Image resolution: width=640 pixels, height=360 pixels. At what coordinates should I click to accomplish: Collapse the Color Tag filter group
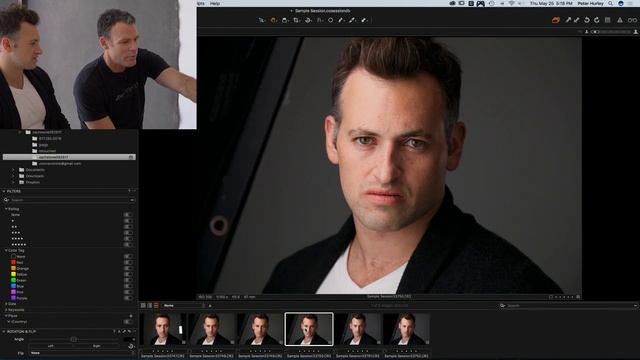click(x=6, y=250)
